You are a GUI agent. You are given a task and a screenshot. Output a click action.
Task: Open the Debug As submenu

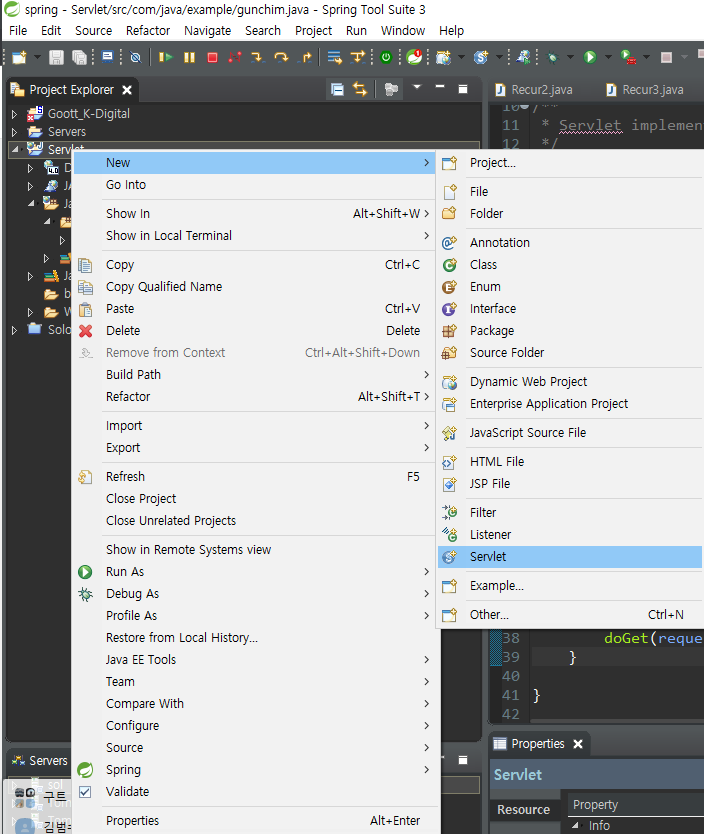tap(254, 594)
